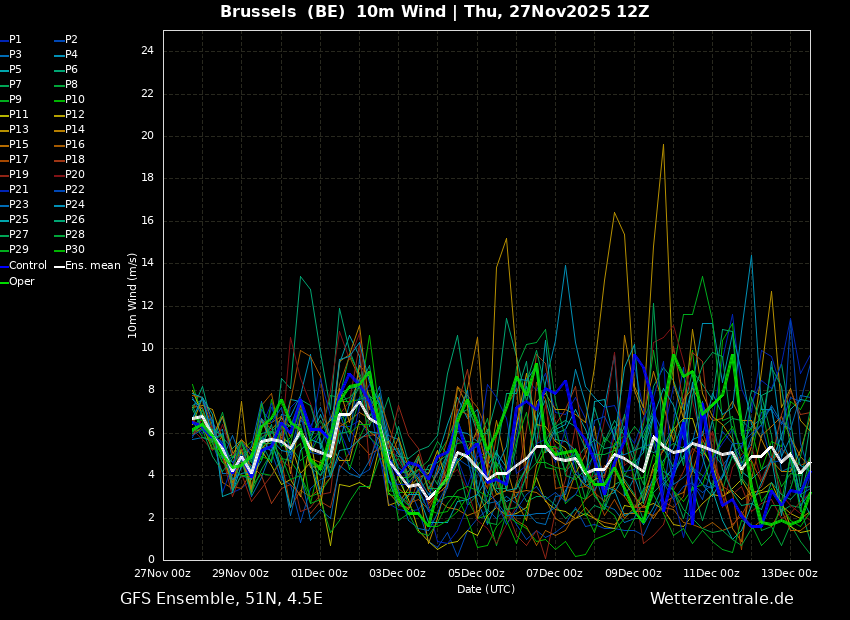
Task: Click the P1 legend entry
Action: point(11,40)
